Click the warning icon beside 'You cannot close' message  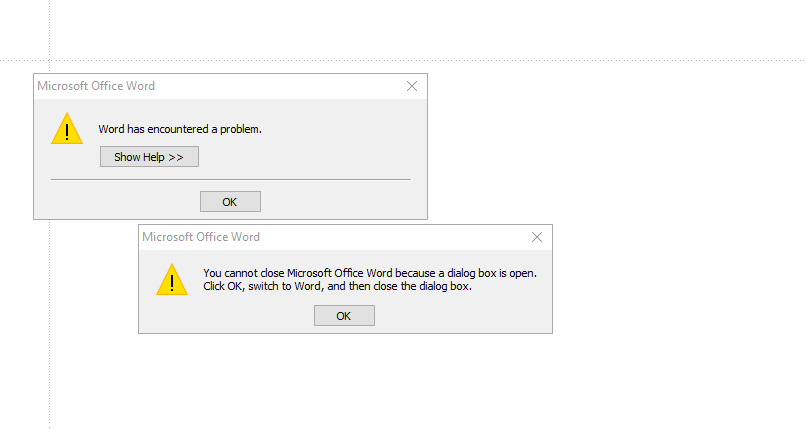(172, 279)
